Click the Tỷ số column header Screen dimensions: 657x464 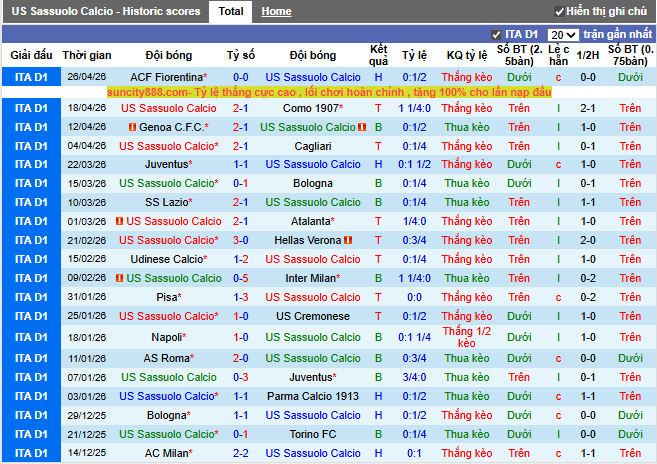241,55
